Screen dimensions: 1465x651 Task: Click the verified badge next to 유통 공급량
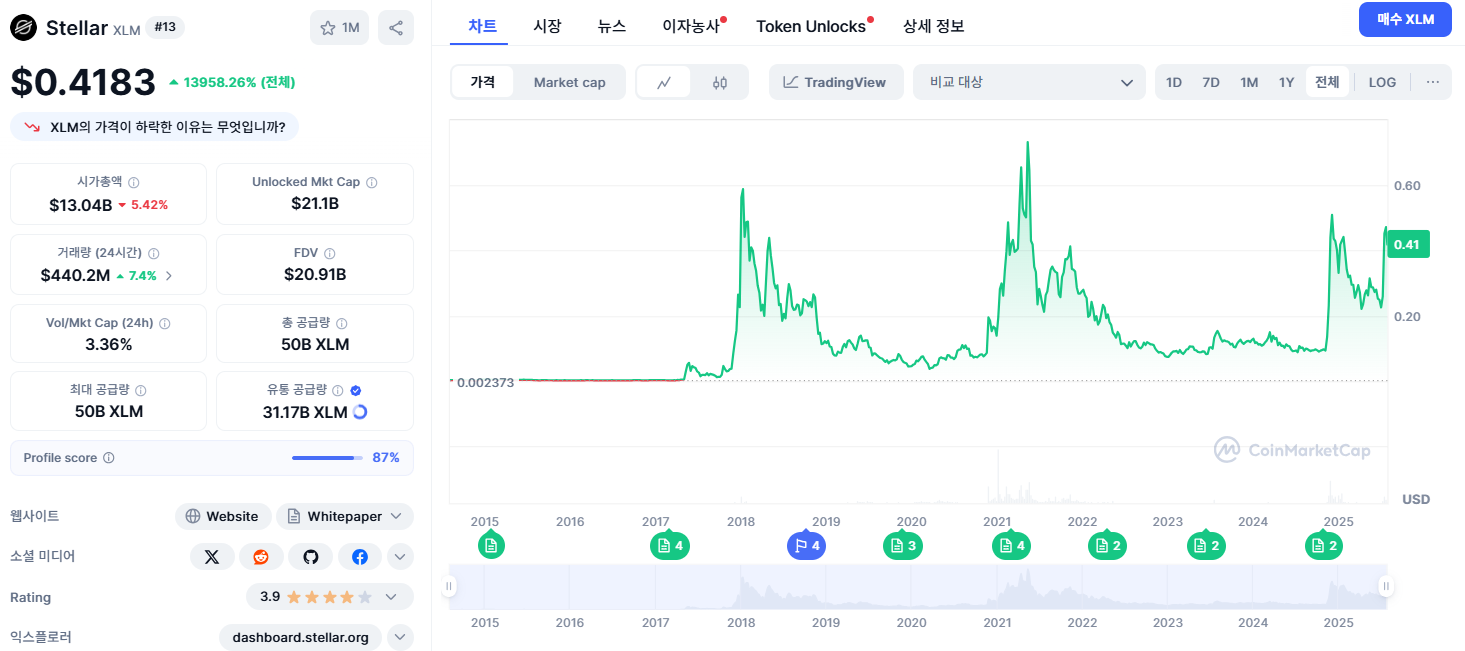click(x=356, y=391)
